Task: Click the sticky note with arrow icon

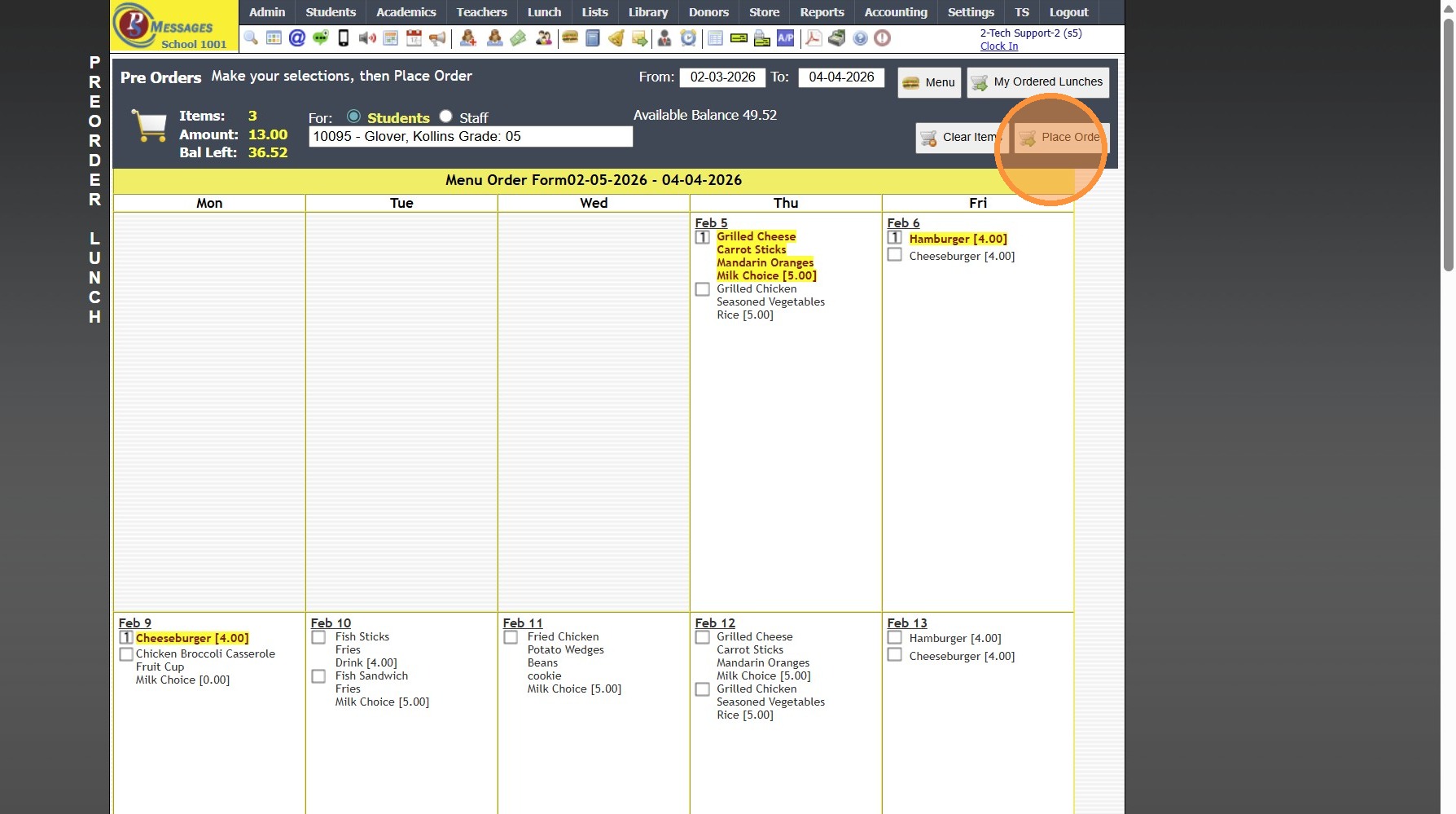Action: coord(640,38)
